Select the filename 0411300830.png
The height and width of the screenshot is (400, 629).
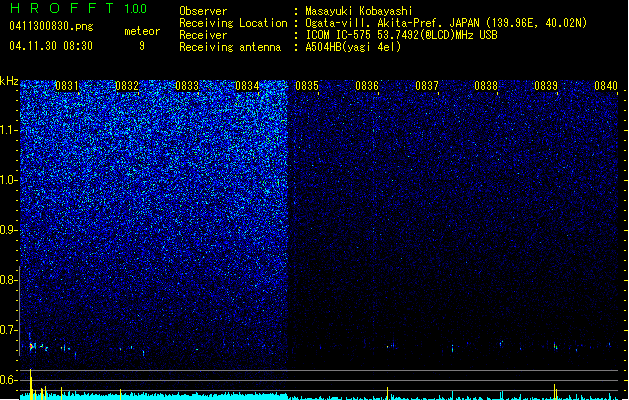point(51,26)
